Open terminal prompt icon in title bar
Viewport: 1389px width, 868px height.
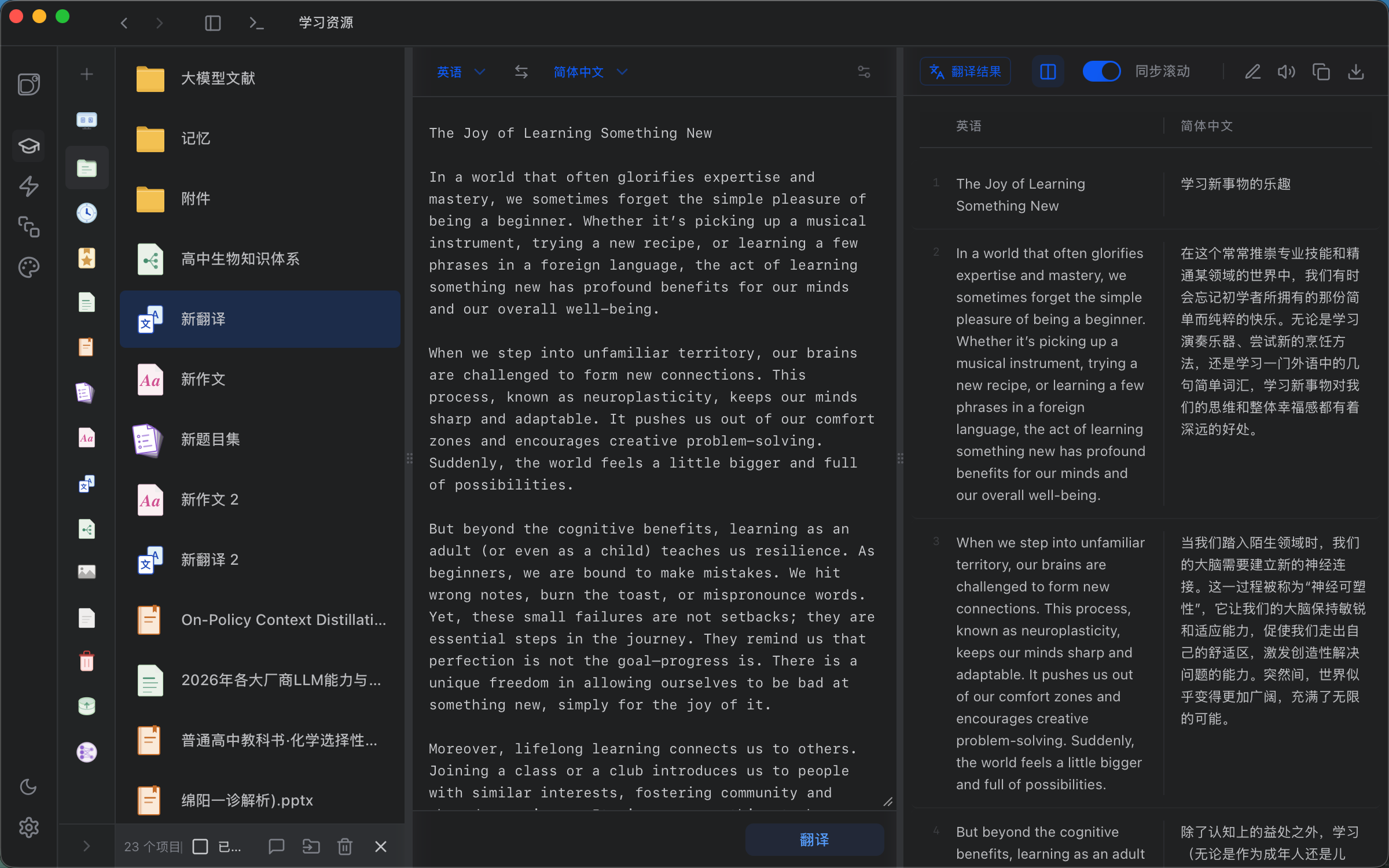(x=256, y=23)
